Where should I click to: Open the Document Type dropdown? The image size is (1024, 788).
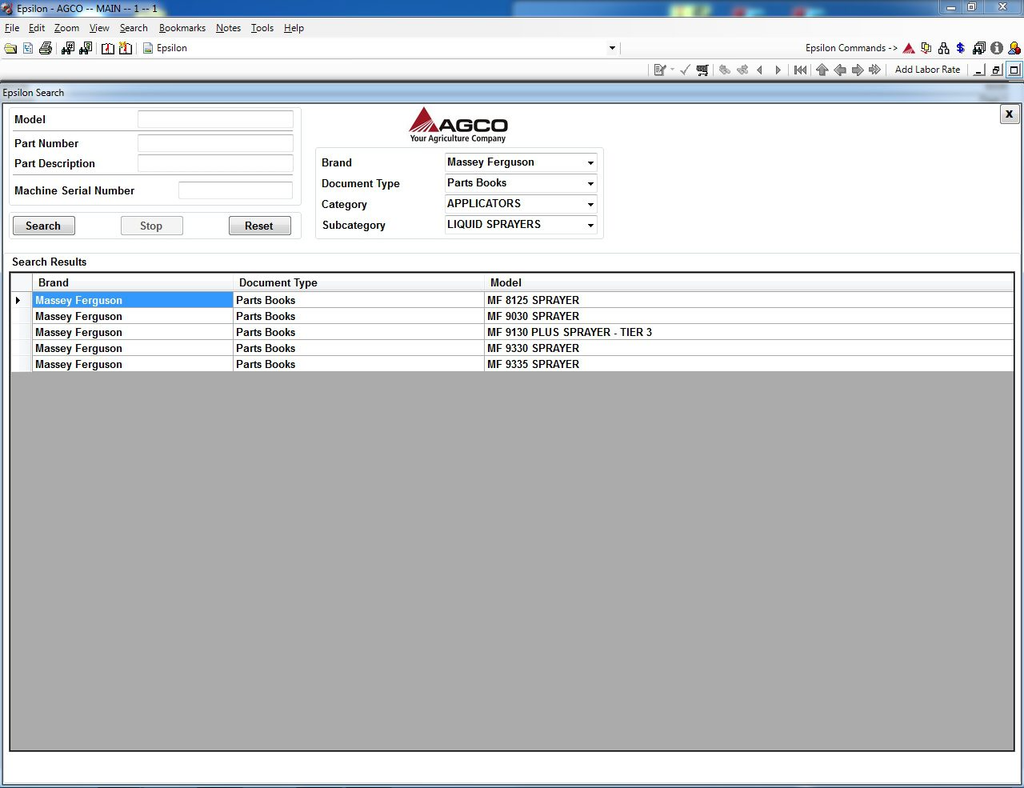click(x=590, y=184)
